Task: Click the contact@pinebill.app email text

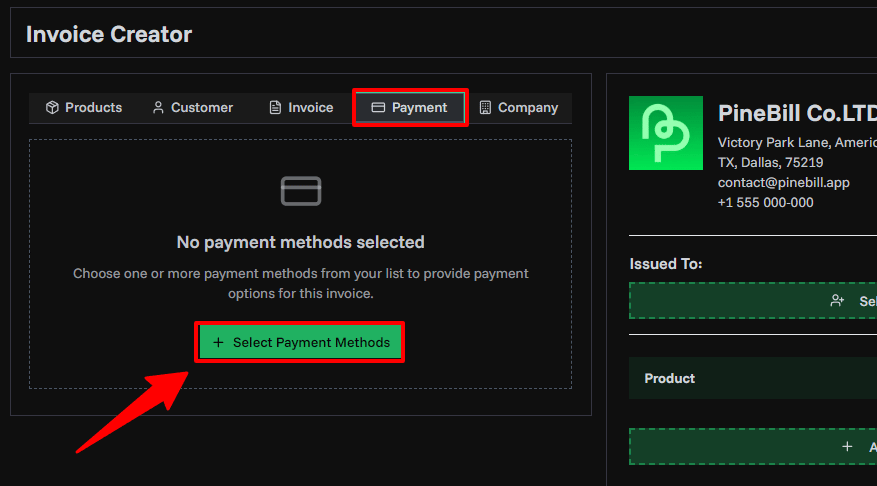Action: click(784, 183)
